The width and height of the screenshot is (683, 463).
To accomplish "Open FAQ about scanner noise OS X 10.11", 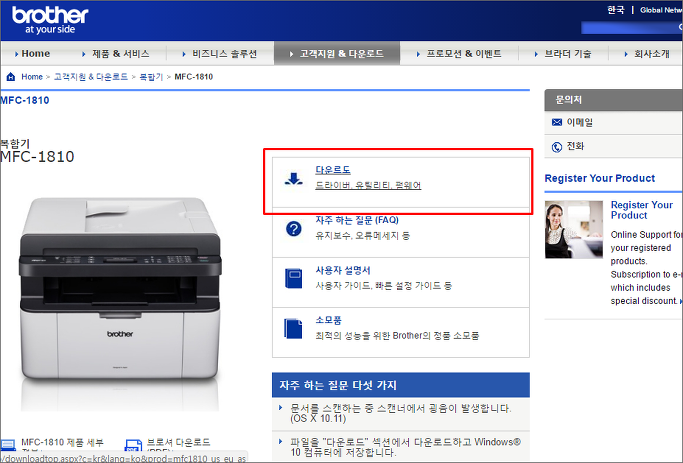I will click(x=400, y=413).
